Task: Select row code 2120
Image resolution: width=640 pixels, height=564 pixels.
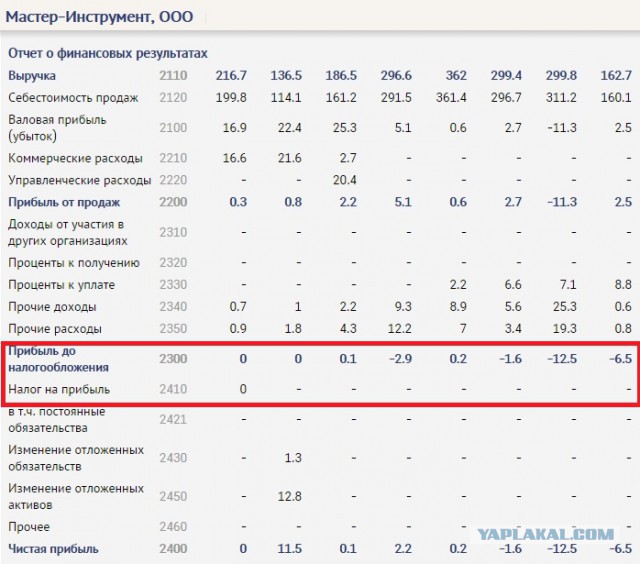Action: pos(173,98)
